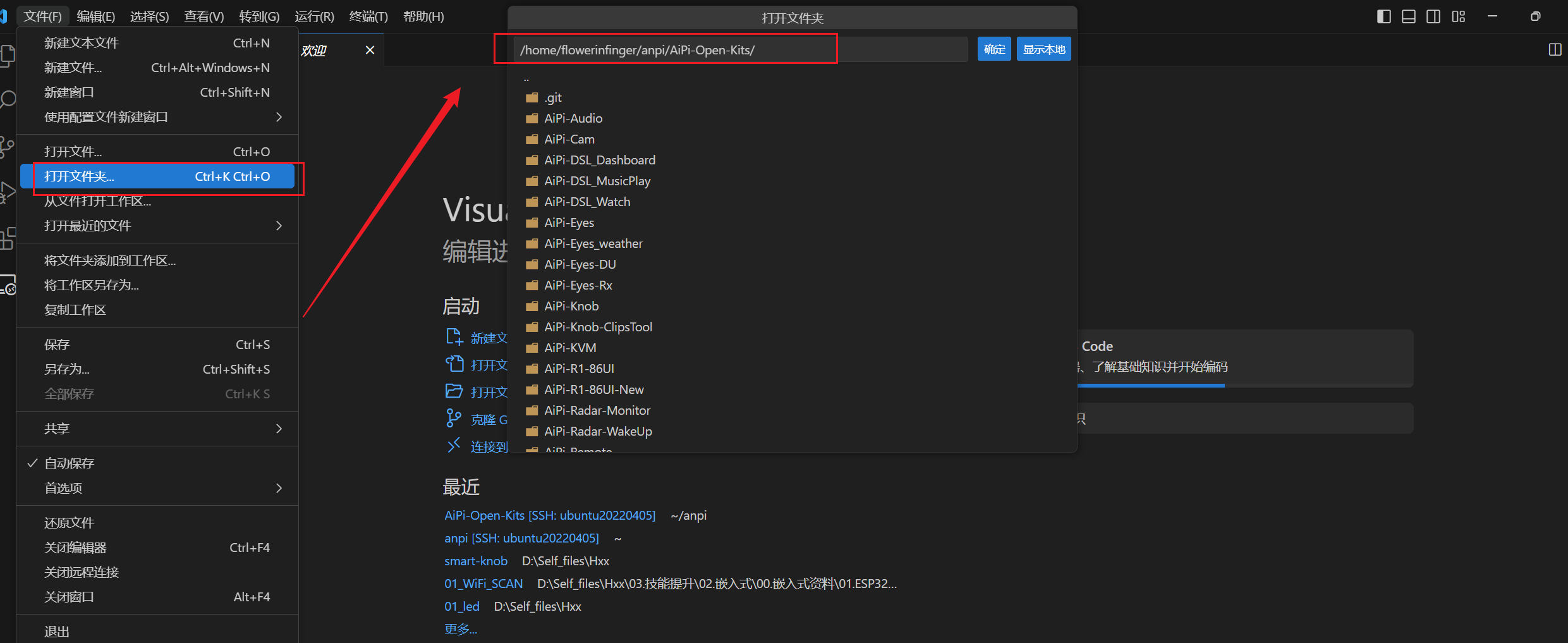Click the 显示本地 button
This screenshot has width=1568, height=643.
(x=1044, y=49)
